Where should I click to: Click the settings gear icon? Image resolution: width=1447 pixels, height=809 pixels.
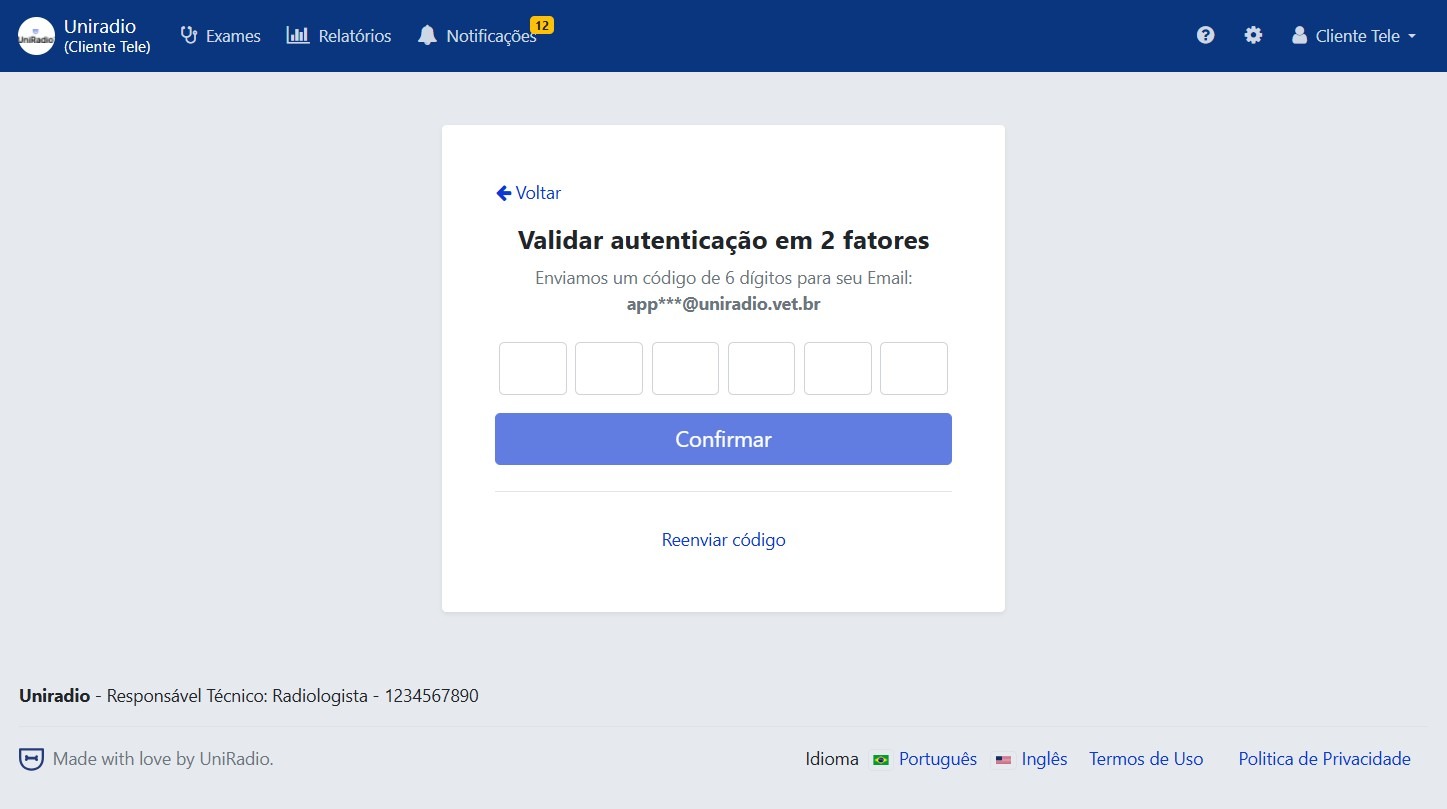pyautogui.click(x=1253, y=34)
